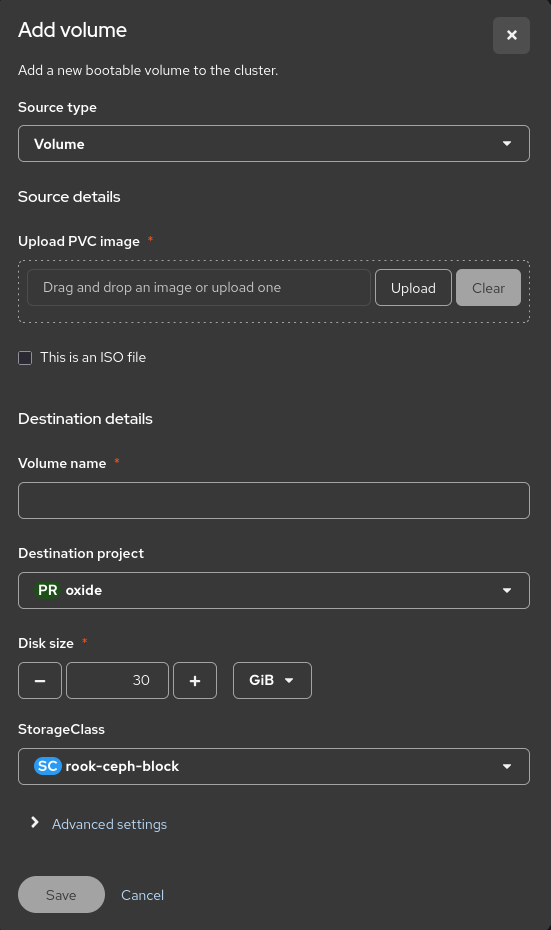The width and height of the screenshot is (551, 930).
Task: Click the disk size value field showing 30
Action: click(117, 681)
